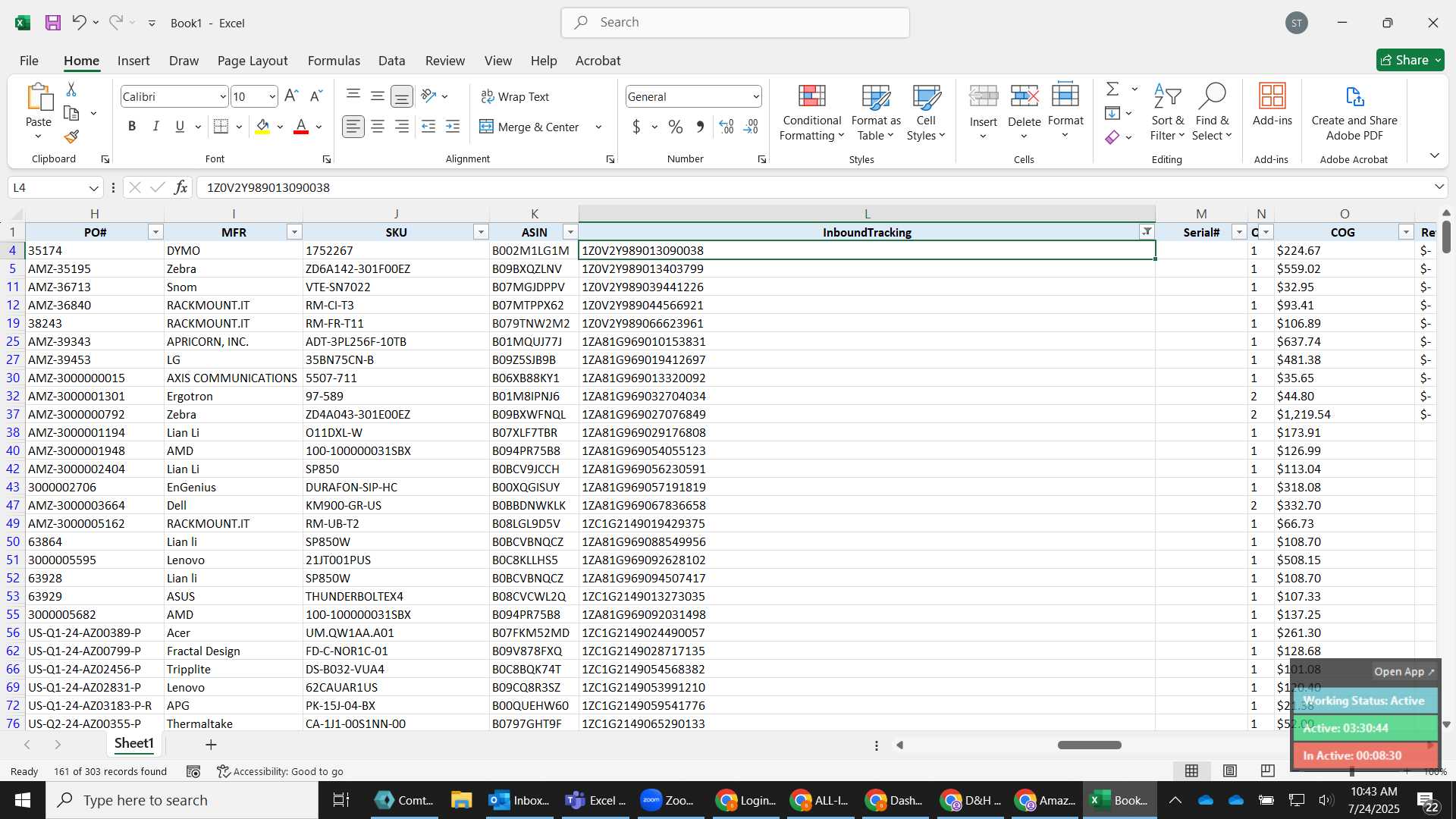Click the Search box in title bar
The height and width of the screenshot is (819, 1456).
735,23
